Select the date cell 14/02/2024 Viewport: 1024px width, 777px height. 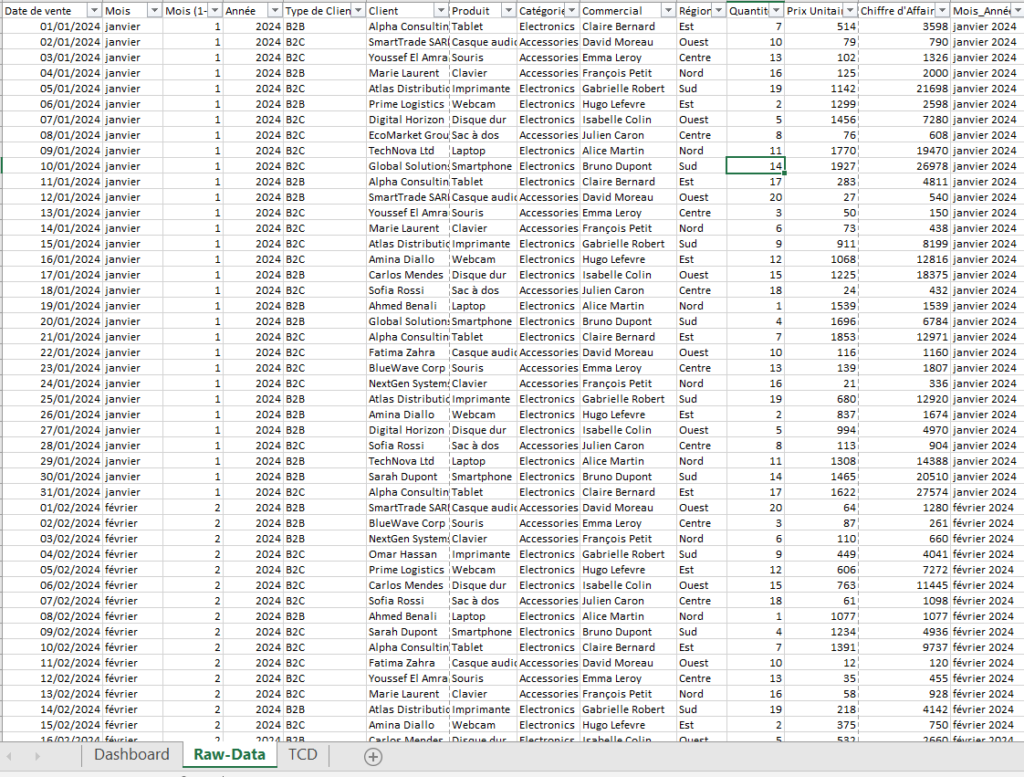[52, 710]
